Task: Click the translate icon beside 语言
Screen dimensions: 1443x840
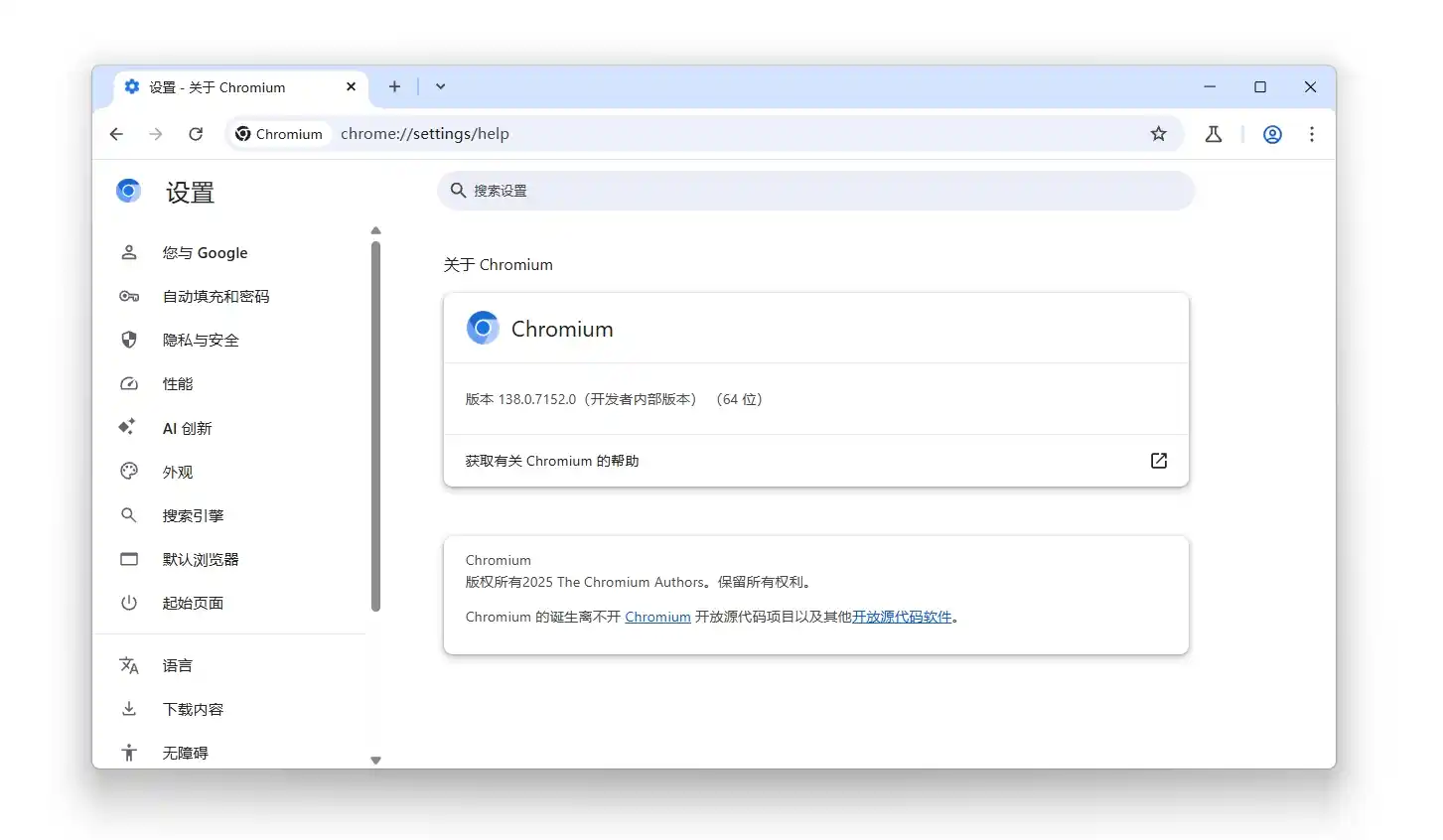Action: (x=129, y=665)
